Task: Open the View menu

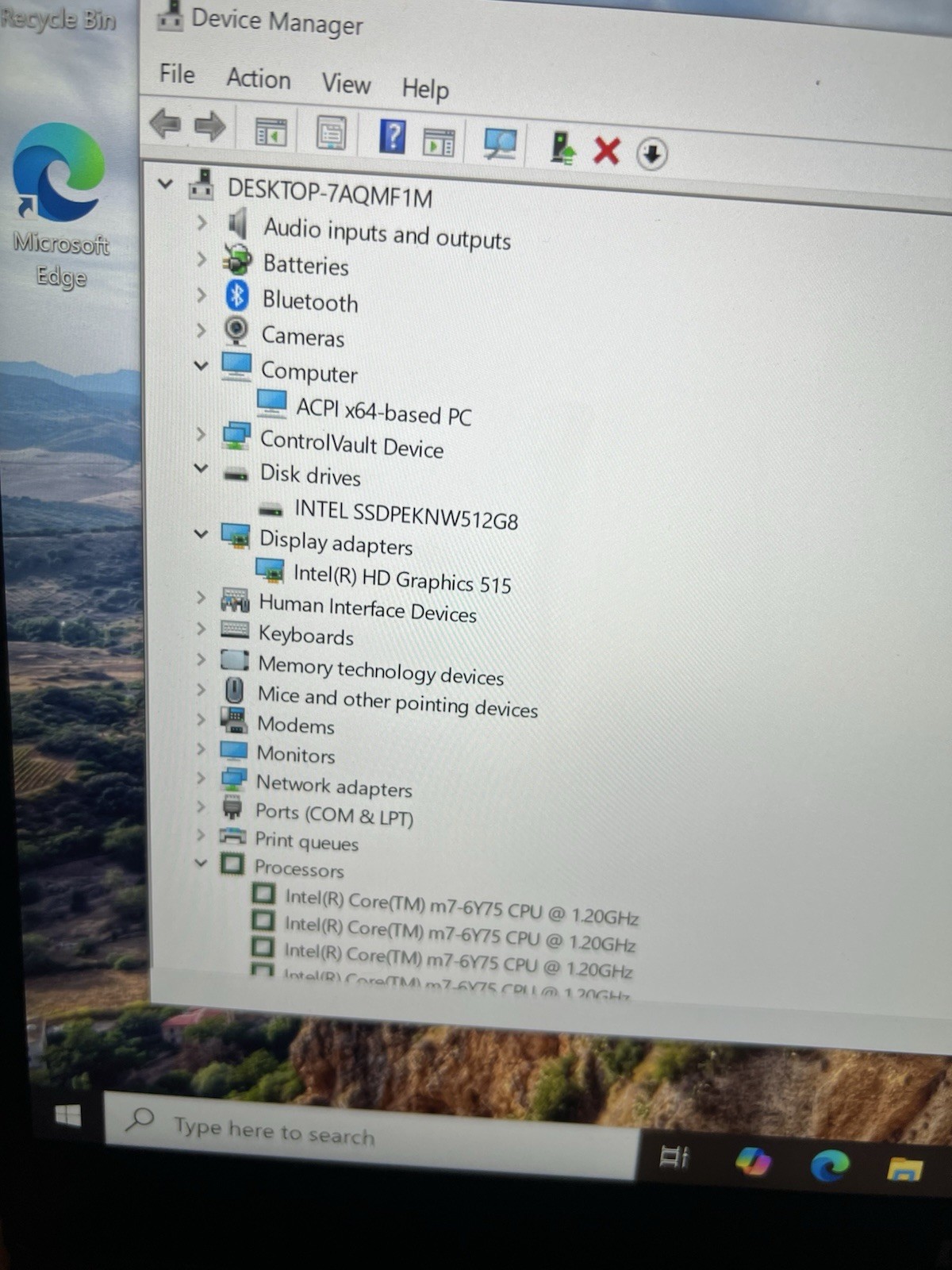Action: [346, 83]
